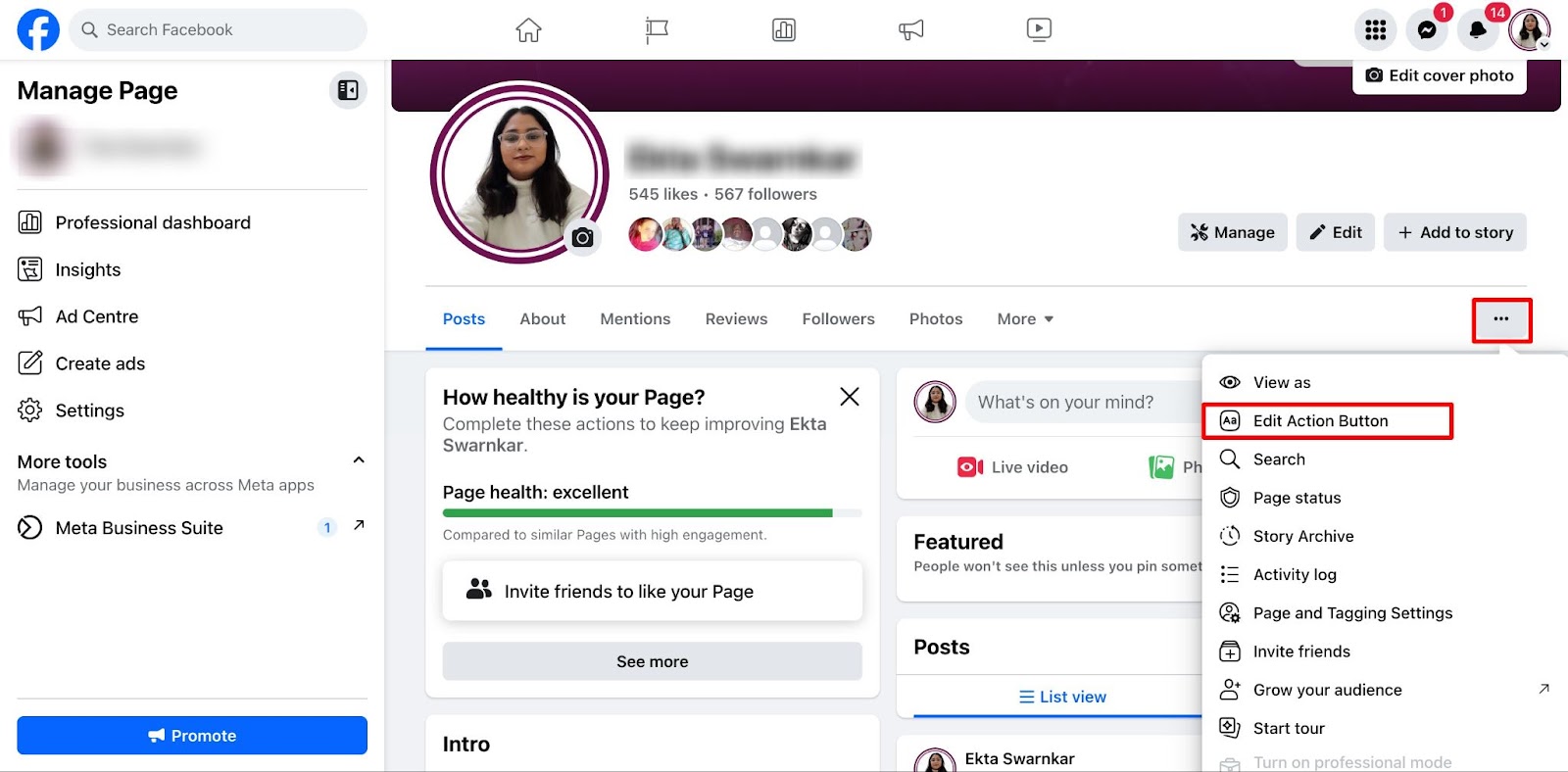Open the Ad Centre megaphone icon in top bar

[911, 30]
